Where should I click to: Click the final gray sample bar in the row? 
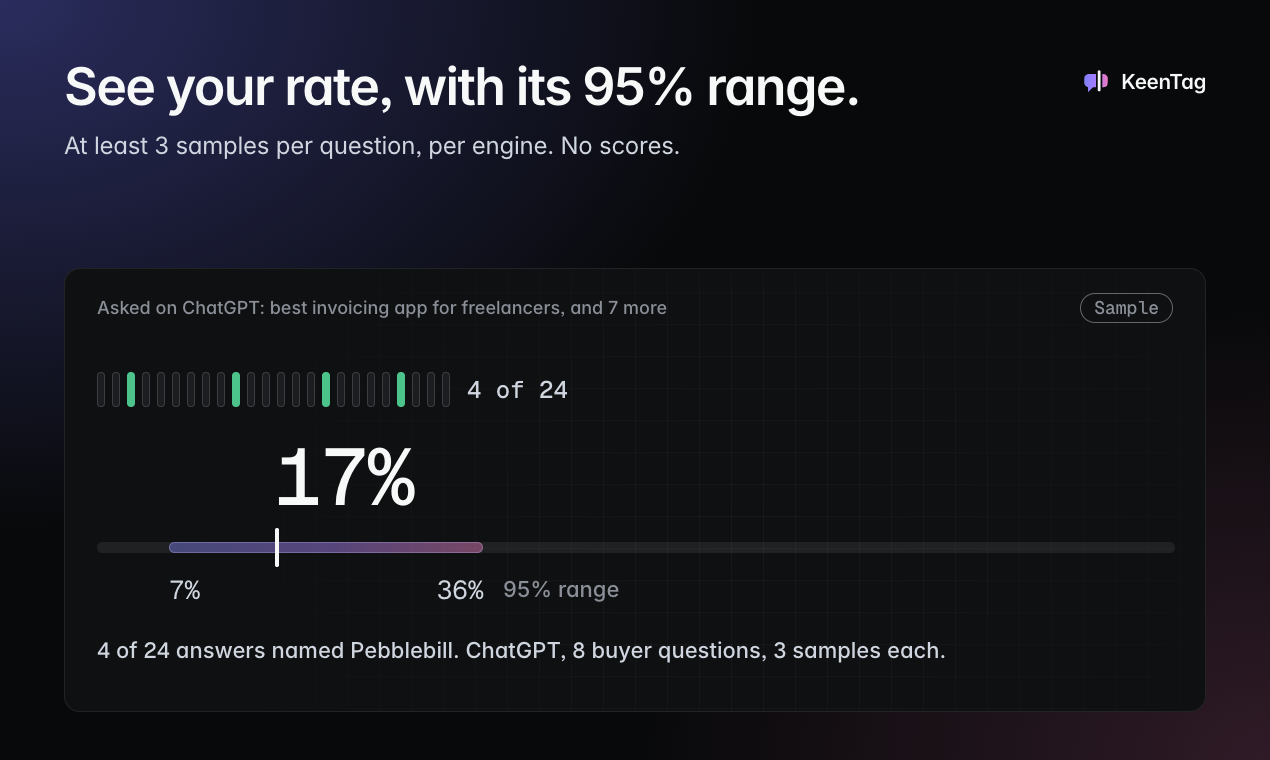(446, 389)
